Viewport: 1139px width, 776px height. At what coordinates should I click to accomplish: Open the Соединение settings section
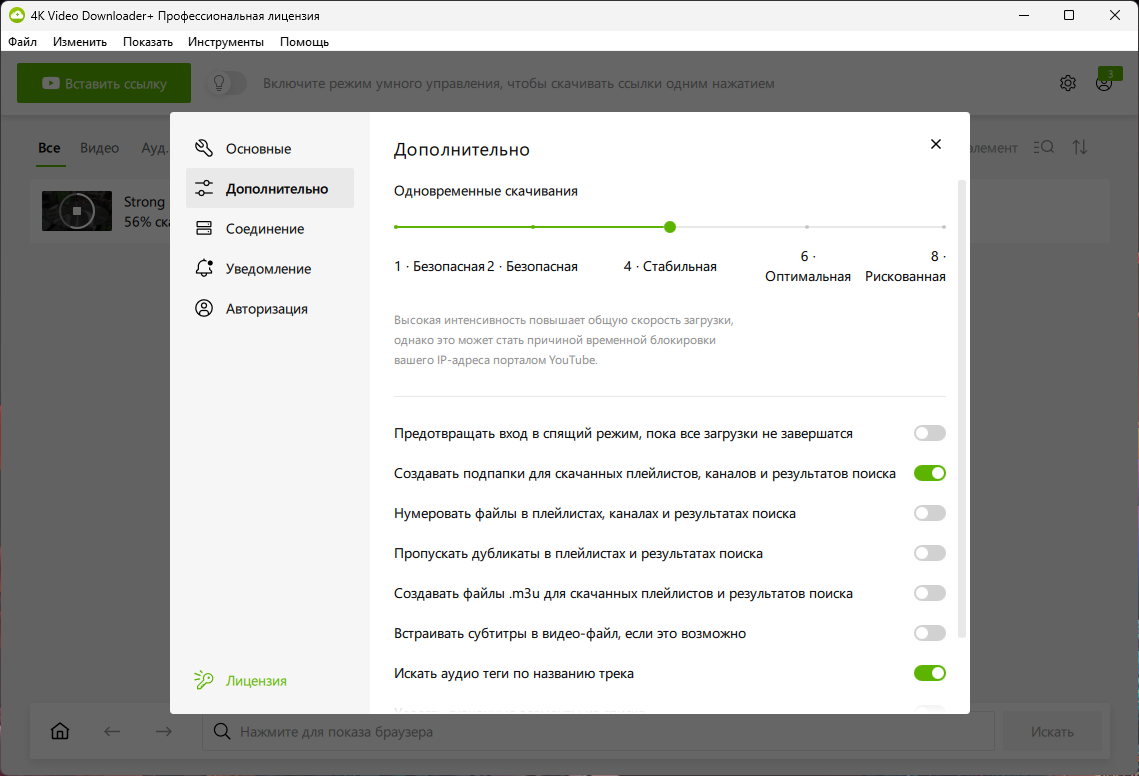point(269,228)
